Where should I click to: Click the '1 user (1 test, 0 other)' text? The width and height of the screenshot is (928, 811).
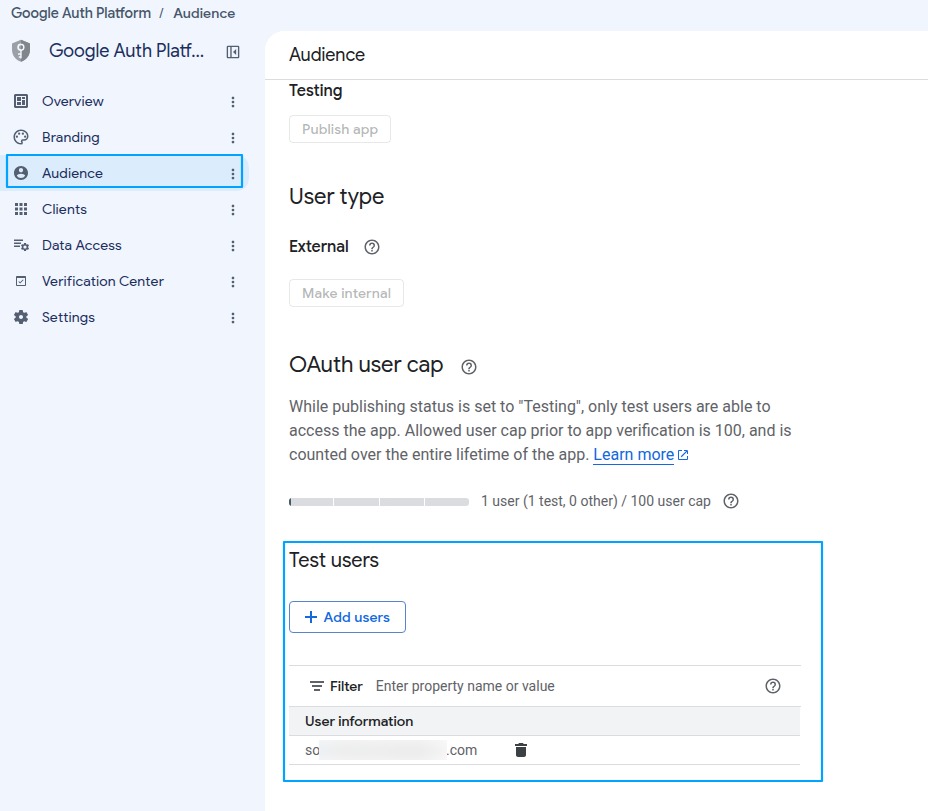[549, 501]
